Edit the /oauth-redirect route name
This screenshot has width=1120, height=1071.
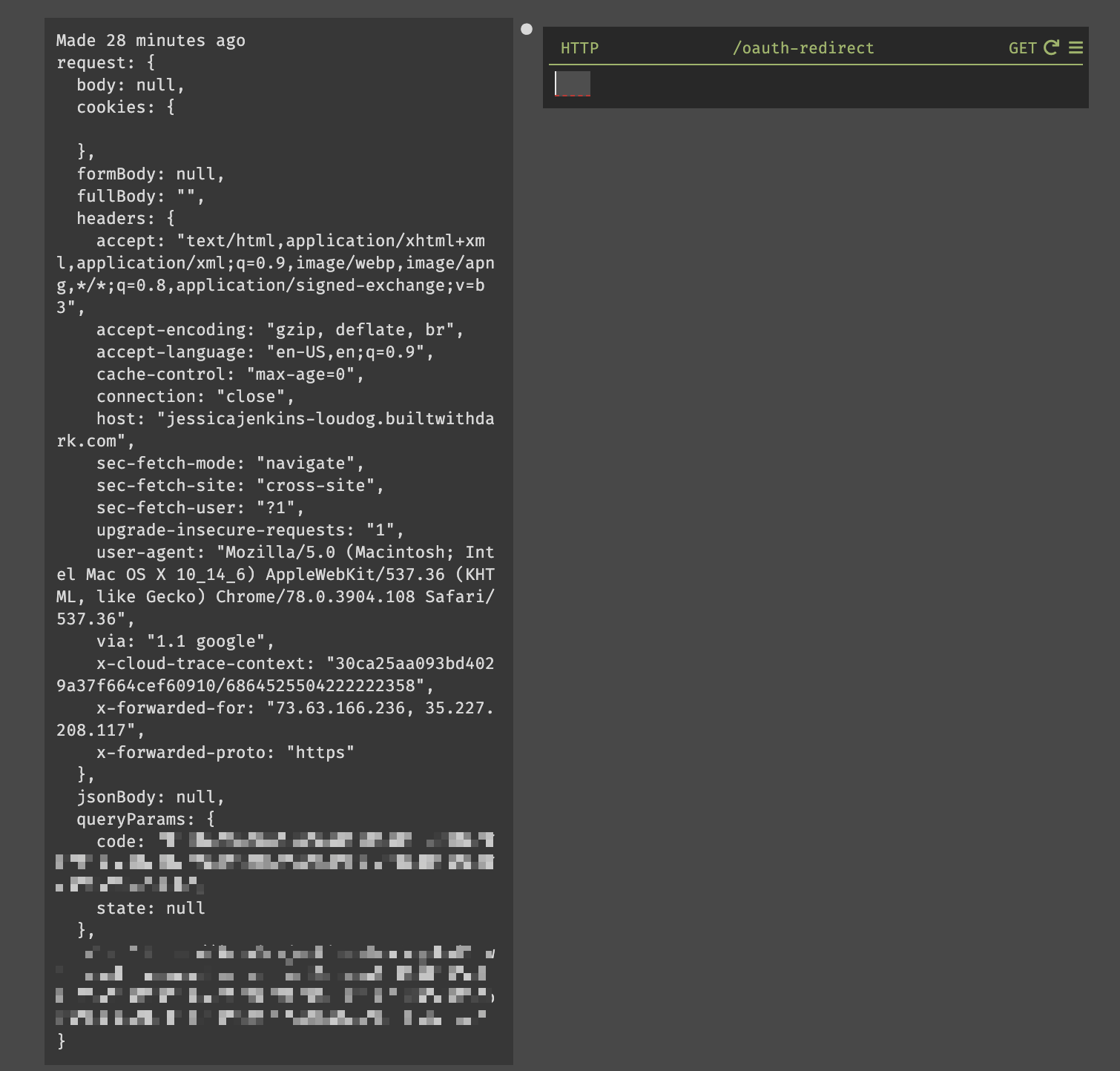tap(803, 48)
